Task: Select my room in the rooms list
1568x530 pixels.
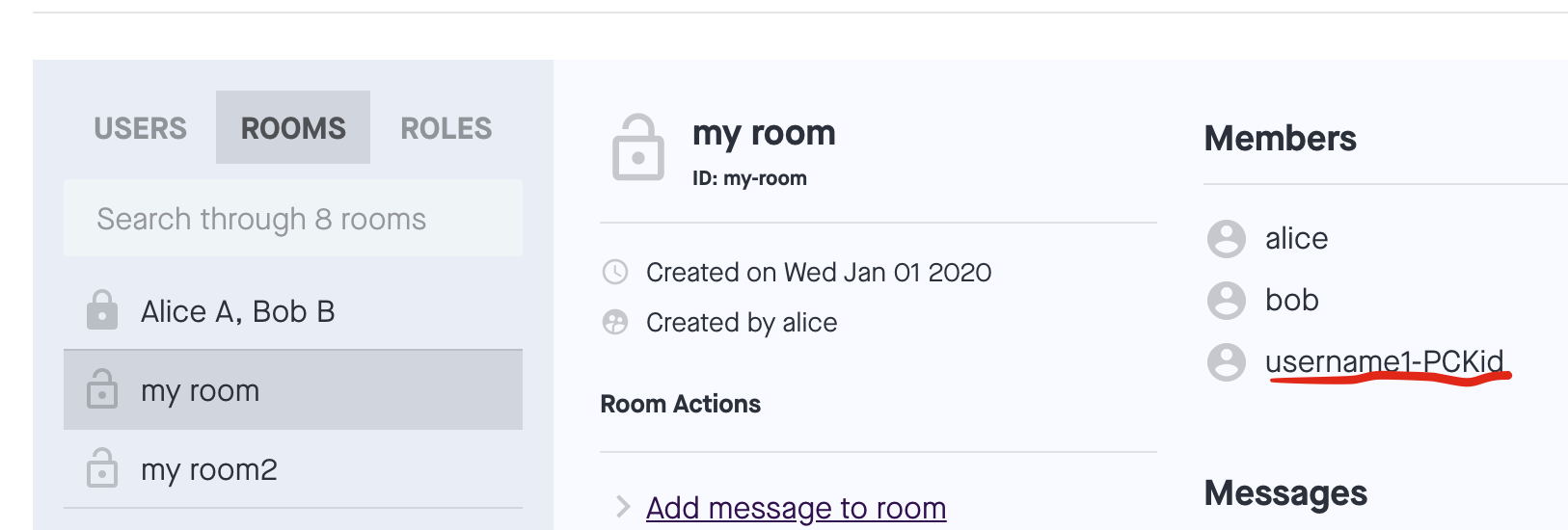Action: click(x=201, y=390)
